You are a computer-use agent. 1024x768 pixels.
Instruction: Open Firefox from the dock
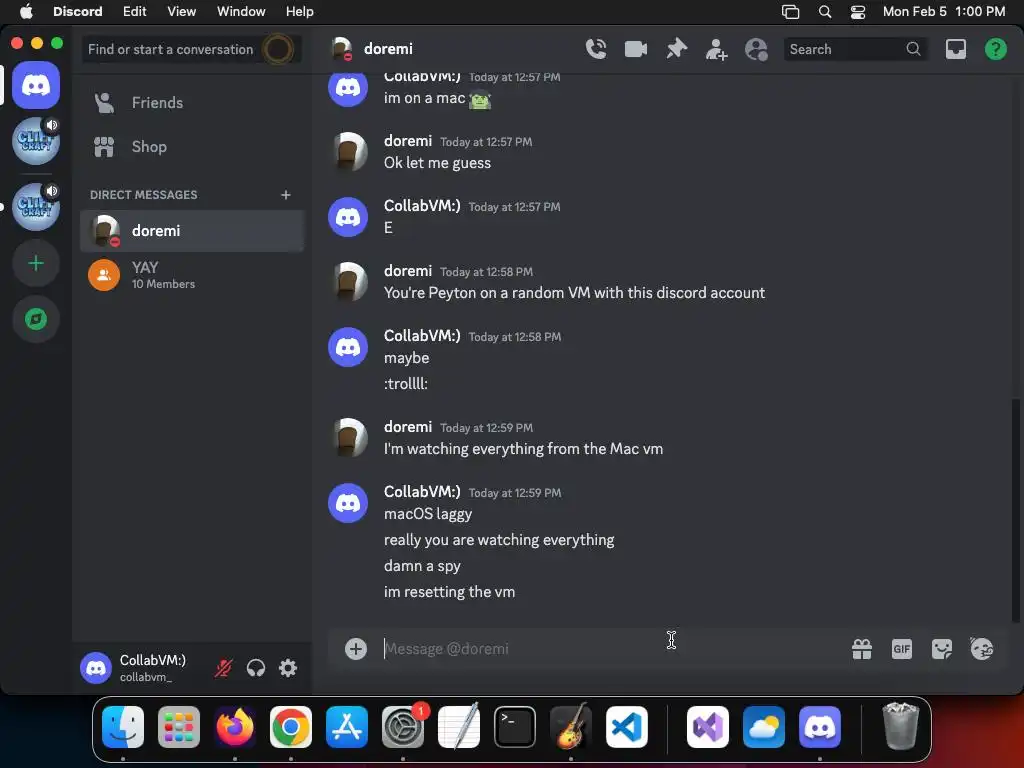point(234,727)
